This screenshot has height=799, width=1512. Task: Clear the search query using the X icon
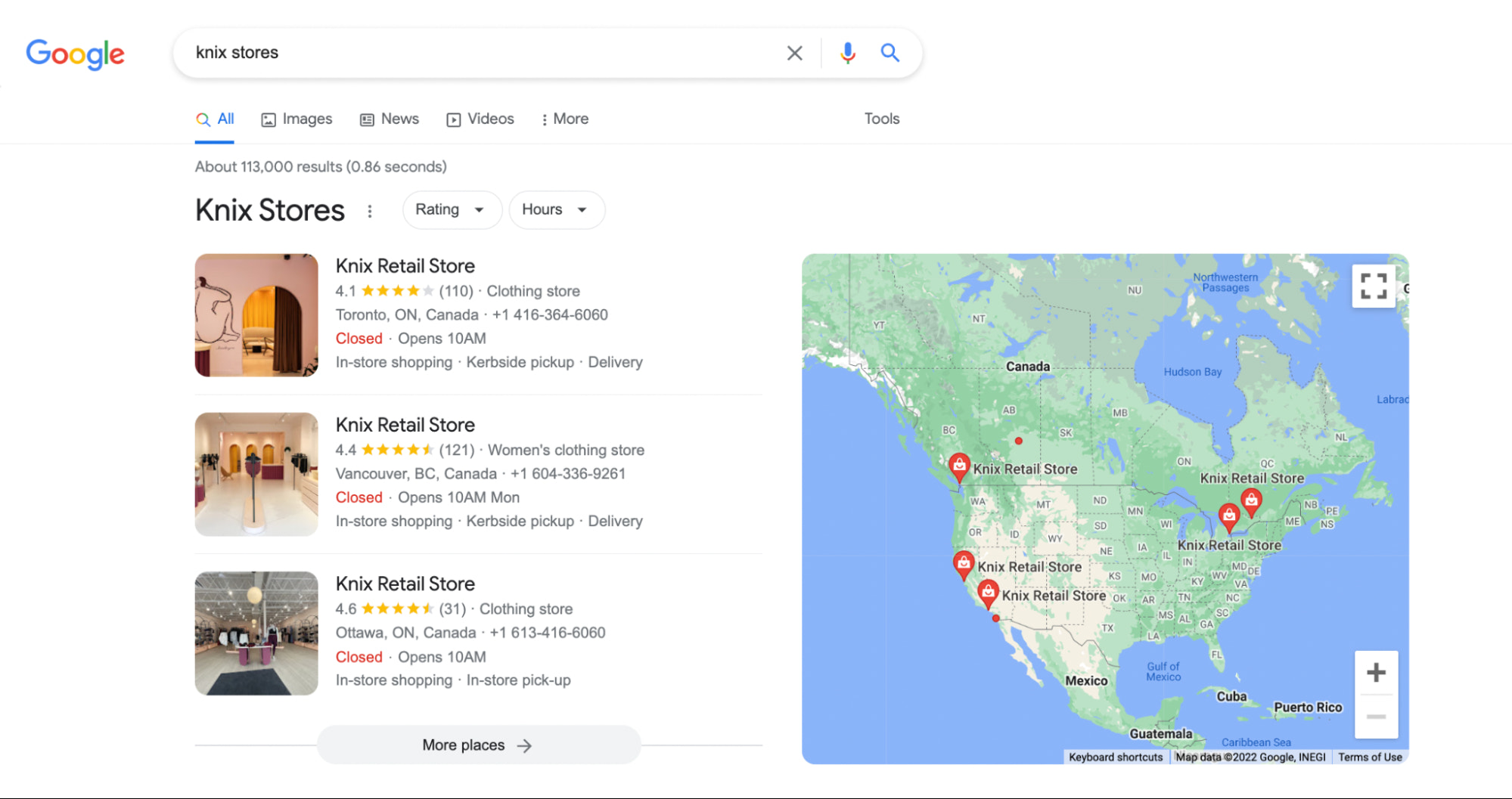pyautogui.click(x=794, y=53)
